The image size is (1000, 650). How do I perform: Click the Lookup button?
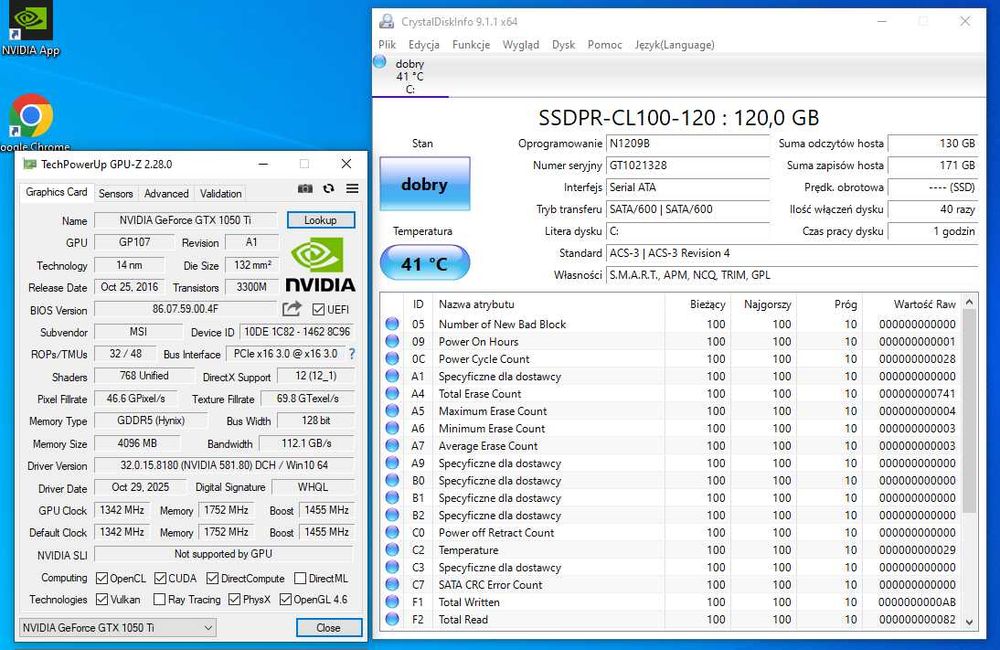(x=320, y=220)
